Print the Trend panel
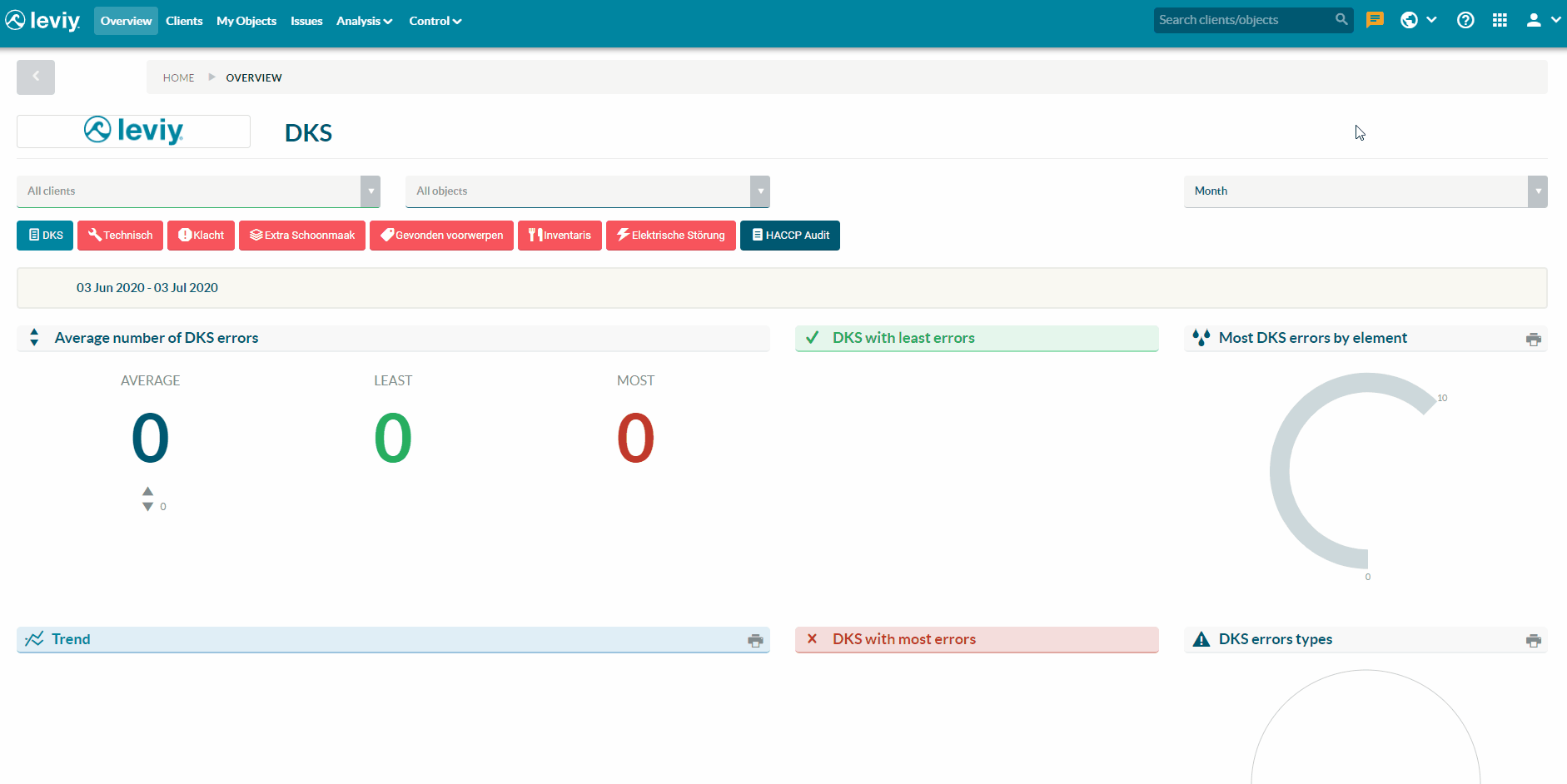Viewport: 1567px width, 784px height. coord(755,640)
